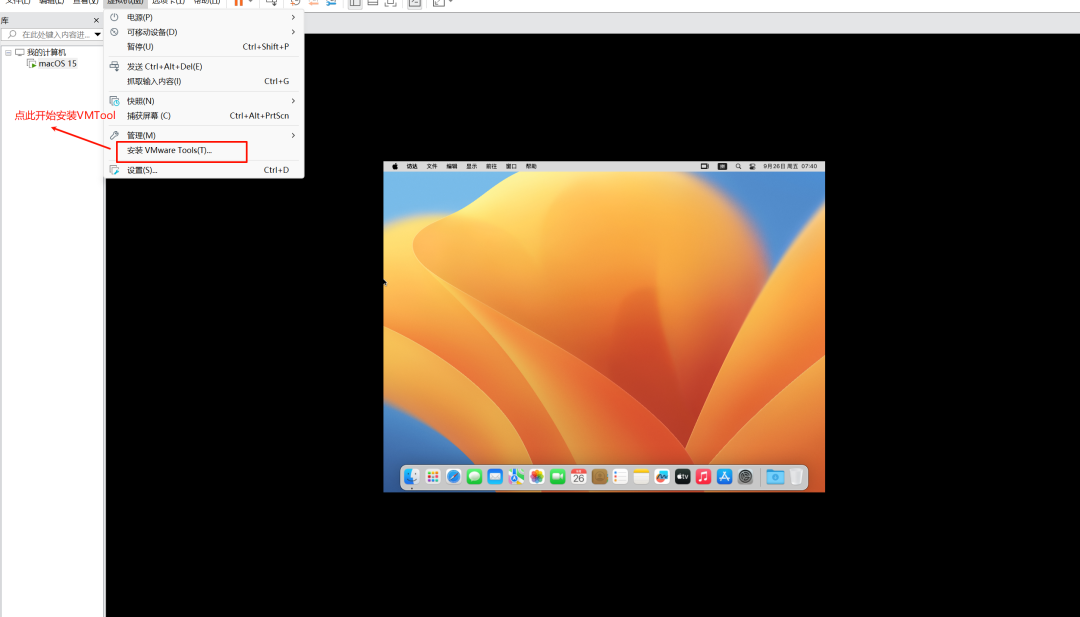Open the guest macOS 前往 menu
Viewport: 1080px width, 617px height.
coord(492,166)
